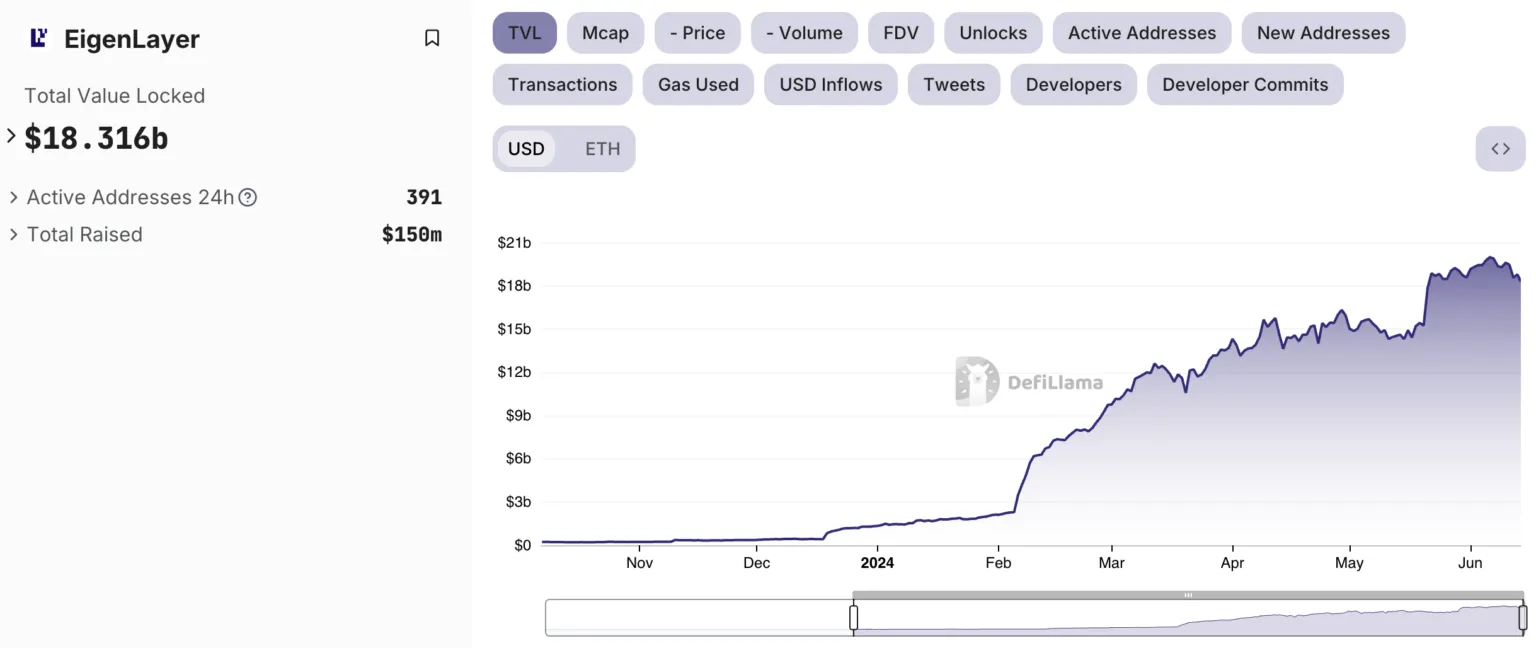Select the USD denomination tab

coord(526,149)
